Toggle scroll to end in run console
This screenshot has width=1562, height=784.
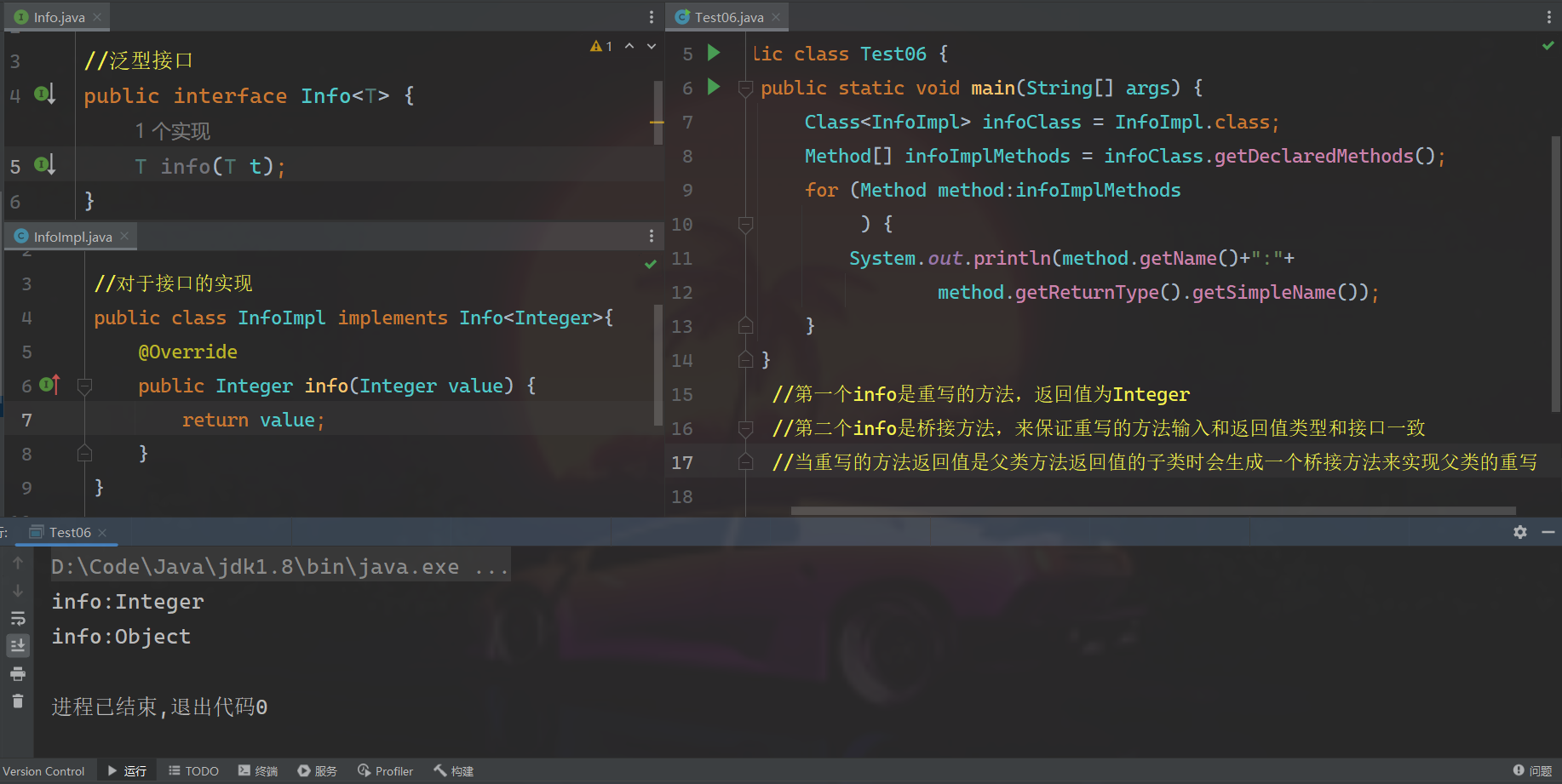[x=18, y=646]
